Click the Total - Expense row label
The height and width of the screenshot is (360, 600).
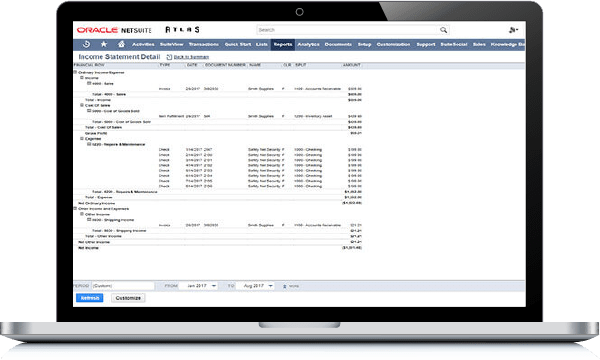point(99,197)
